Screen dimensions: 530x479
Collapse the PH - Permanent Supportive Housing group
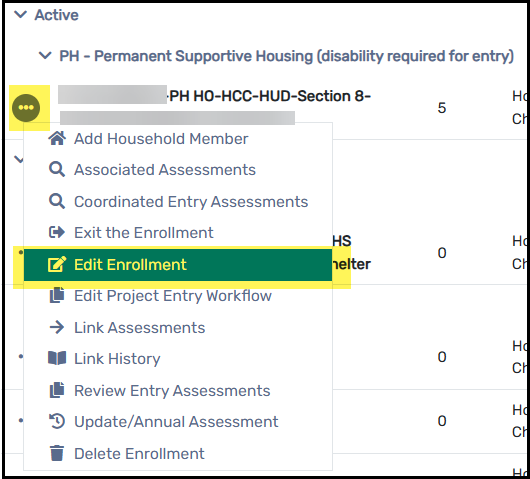[x=45, y=55]
